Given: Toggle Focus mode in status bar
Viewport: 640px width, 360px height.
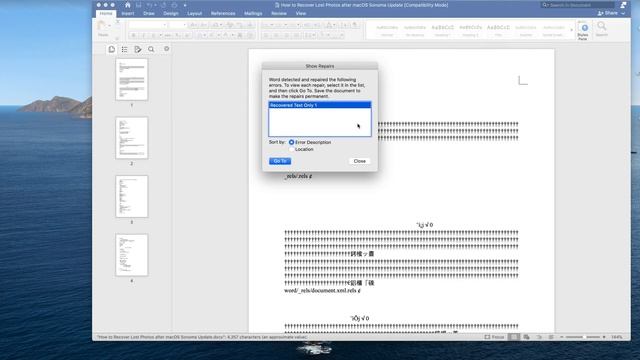Looking at the screenshot, I should [494, 337].
